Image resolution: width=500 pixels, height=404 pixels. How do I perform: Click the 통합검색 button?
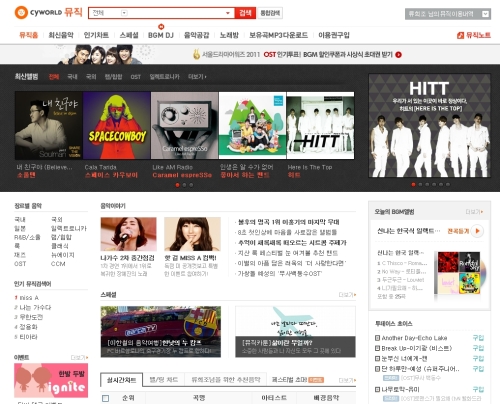point(270,13)
